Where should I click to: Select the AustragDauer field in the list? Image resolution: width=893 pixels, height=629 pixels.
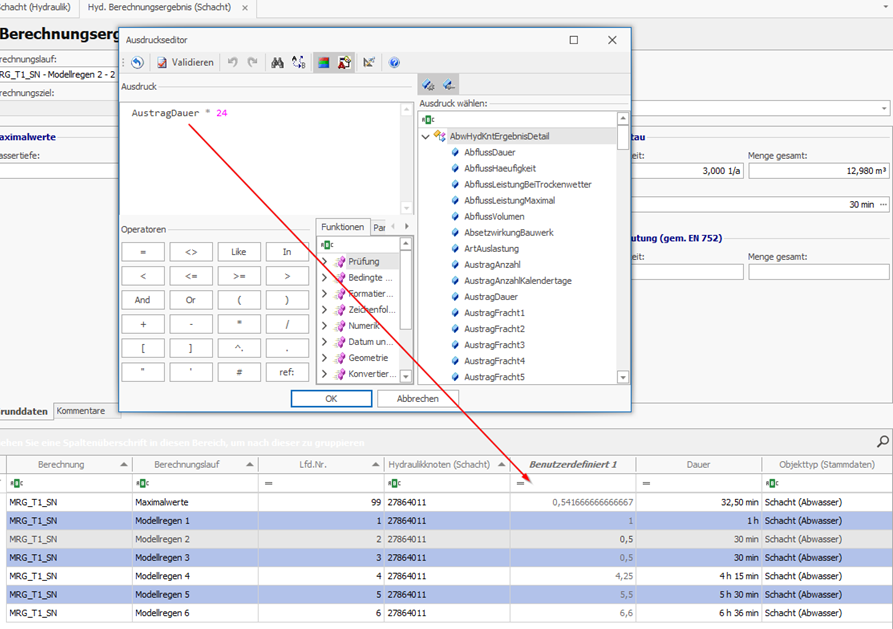490,297
